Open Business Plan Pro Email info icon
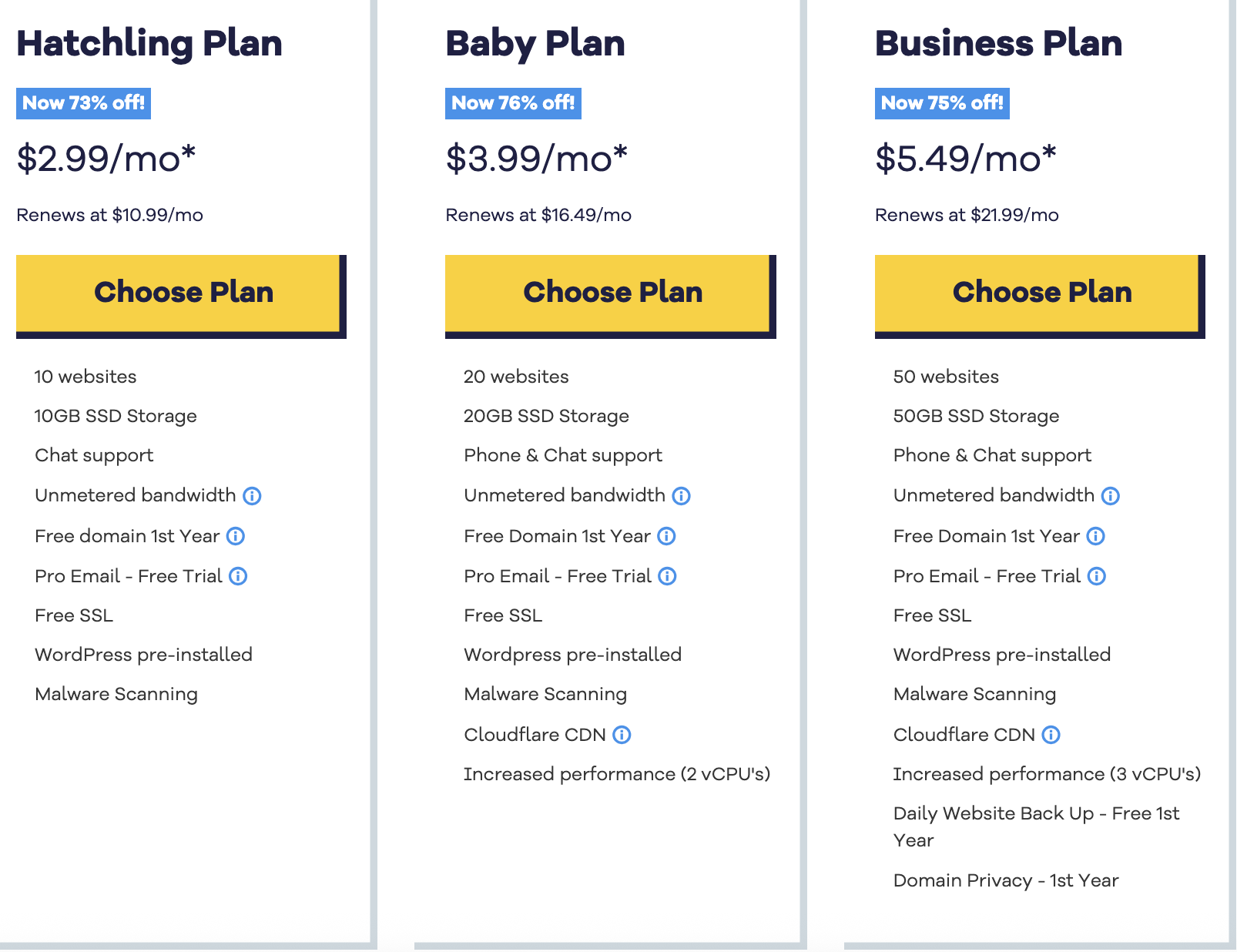Viewport: 1237px width, 952px height. [1096, 576]
